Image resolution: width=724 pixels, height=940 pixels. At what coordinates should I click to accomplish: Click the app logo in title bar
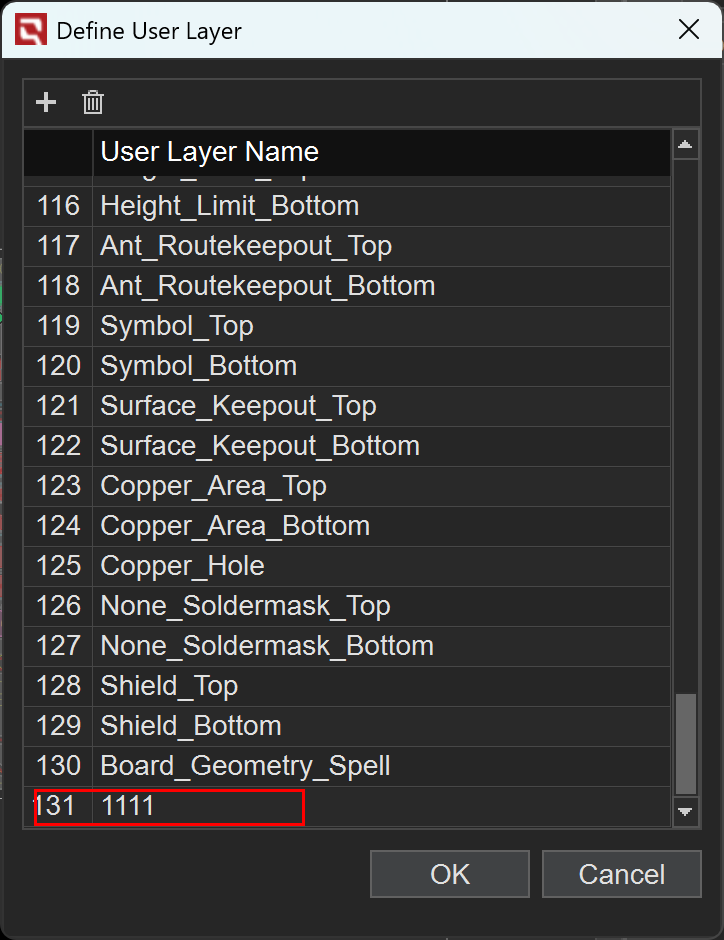tap(30, 31)
